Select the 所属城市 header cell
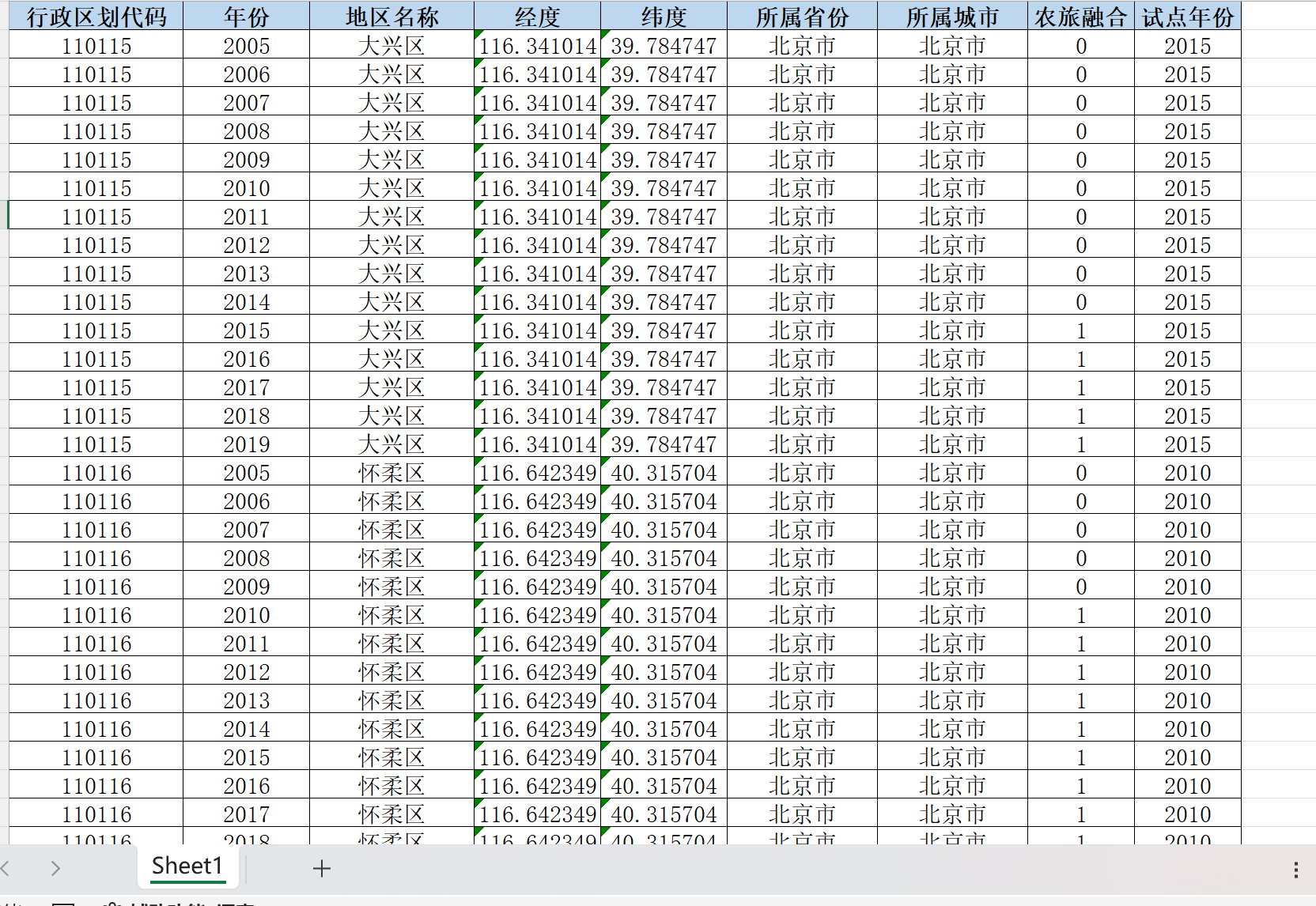The image size is (1316, 906). tap(953, 17)
